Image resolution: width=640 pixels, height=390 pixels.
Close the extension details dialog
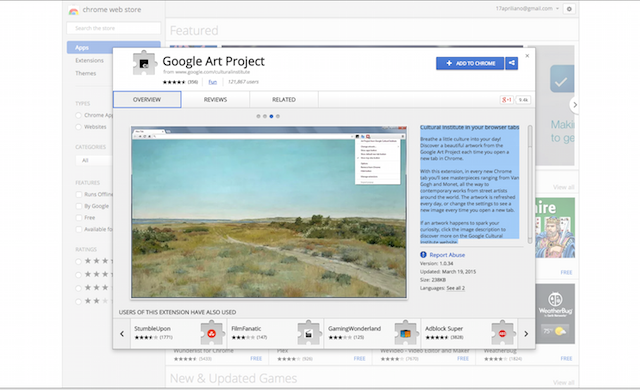[x=527, y=56]
